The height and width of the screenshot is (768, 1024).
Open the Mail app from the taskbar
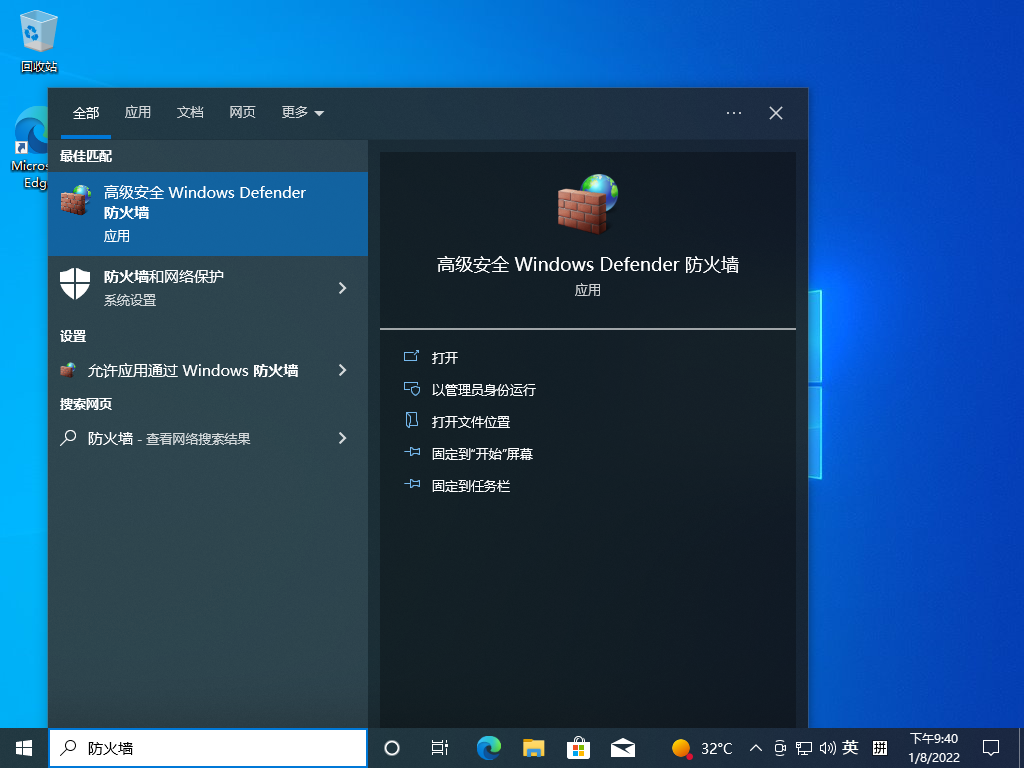pyautogui.click(x=623, y=748)
